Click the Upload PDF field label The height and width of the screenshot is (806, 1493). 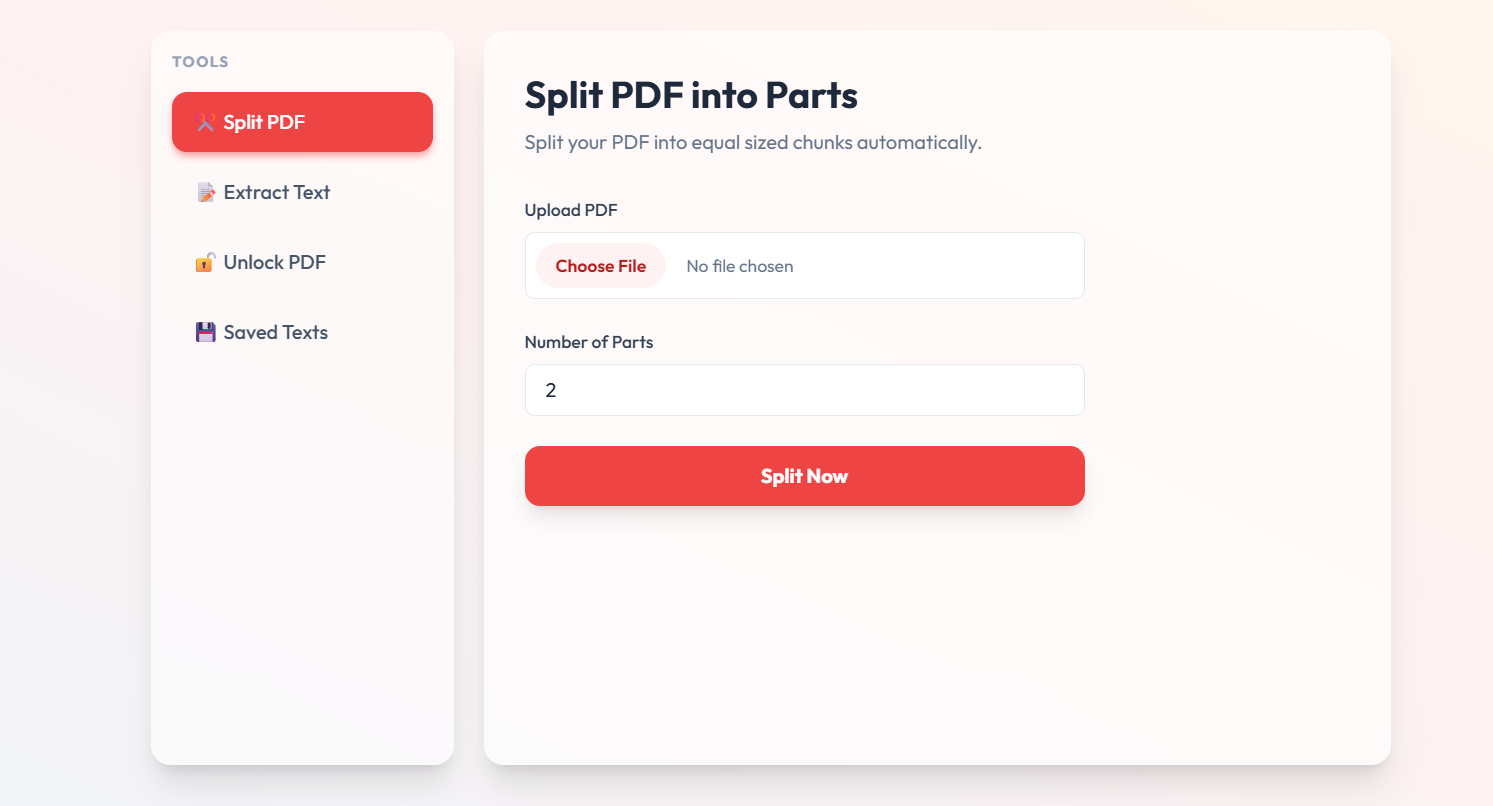coord(571,210)
